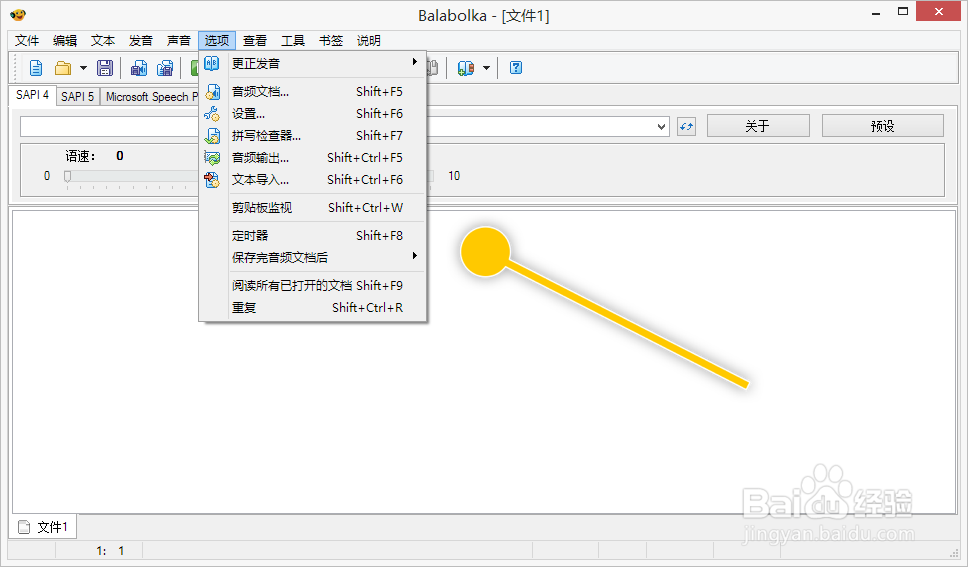
Task: Open the 工具 menu
Action: (x=293, y=41)
